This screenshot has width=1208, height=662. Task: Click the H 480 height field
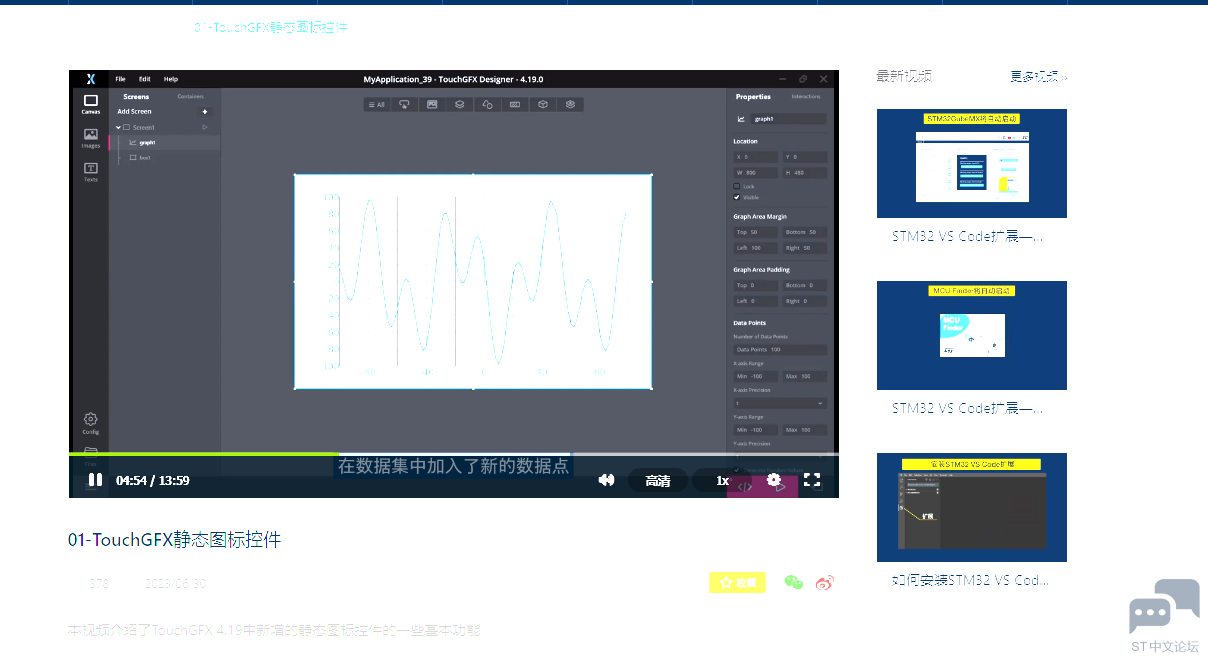(805, 172)
